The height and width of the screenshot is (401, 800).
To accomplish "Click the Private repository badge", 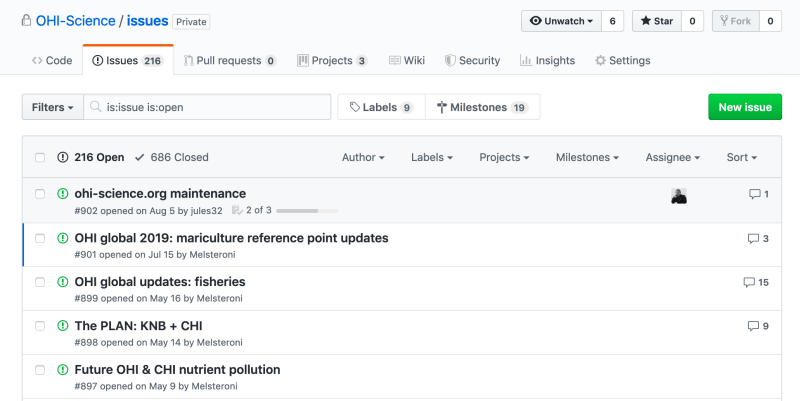I will (x=191, y=22).
